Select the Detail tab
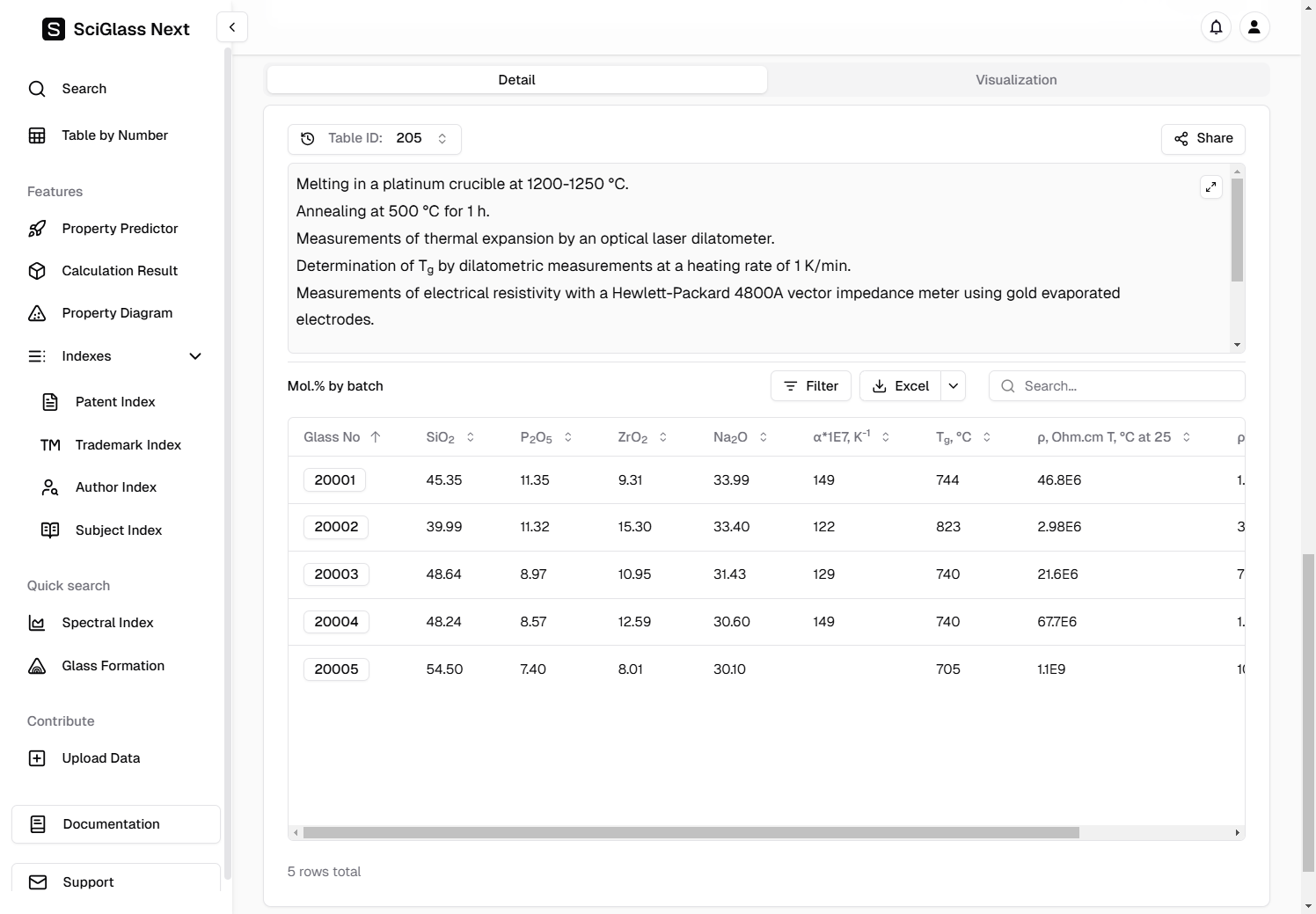 pyautogui.click(x=516, y=80)
